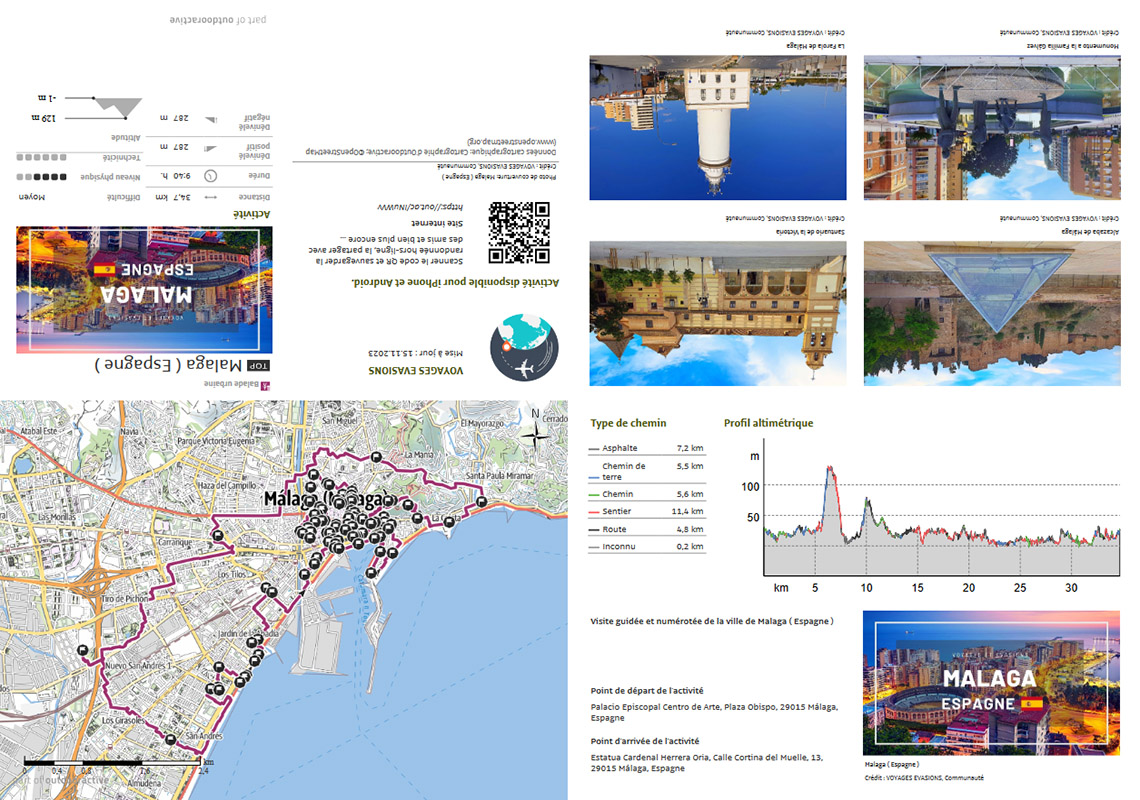Screen dimensions: 1140x800
Task: Click the black TOP badge
Action: (258, 366)
